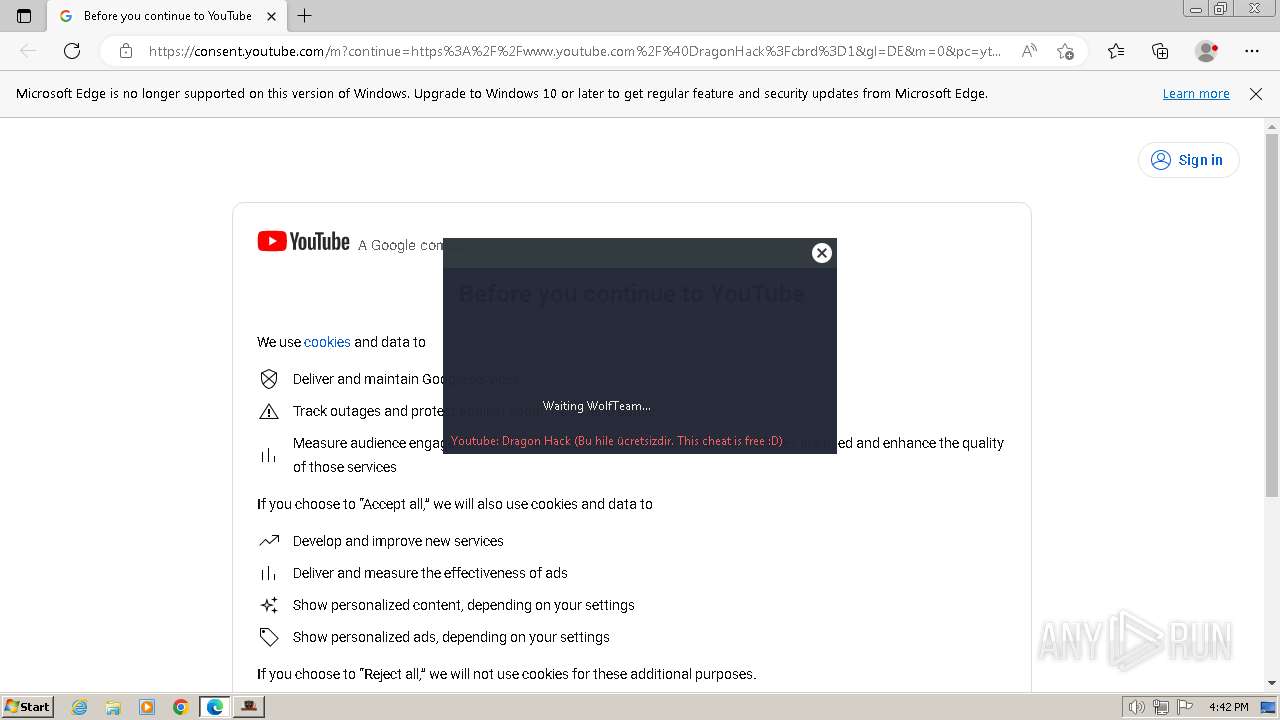
Task: Switch to Microsoft Edge taskbar button
Action: [x=215, y=707]
